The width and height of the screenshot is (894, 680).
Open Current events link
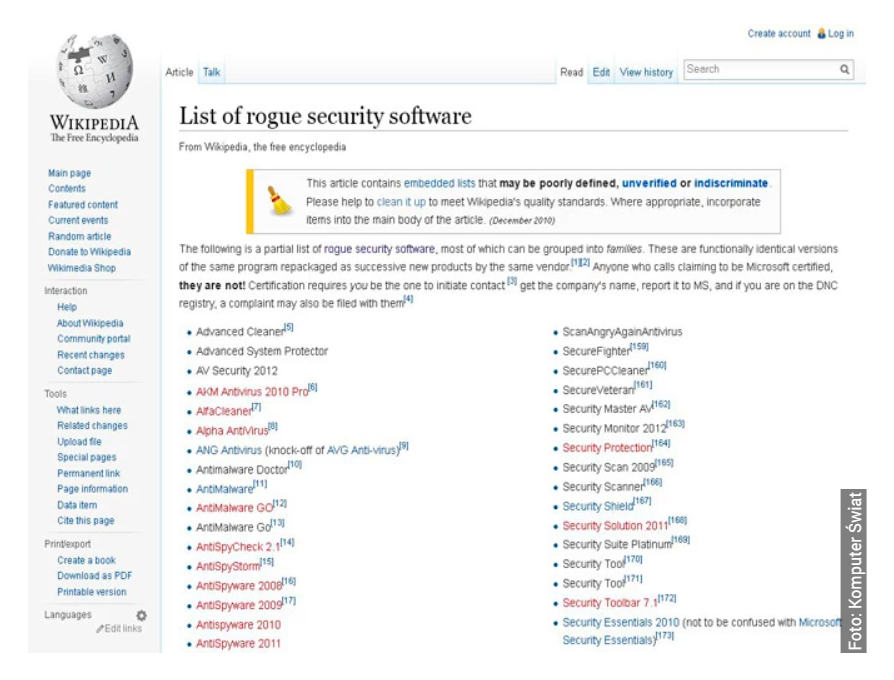point(78,220)
